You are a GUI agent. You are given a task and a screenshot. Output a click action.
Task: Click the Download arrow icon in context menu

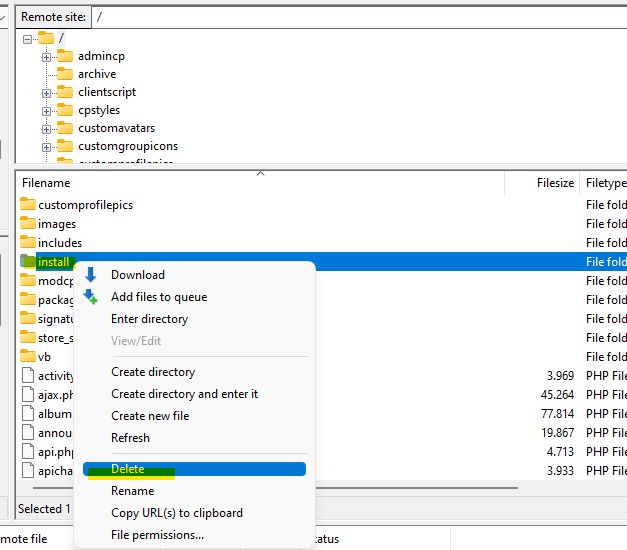91,275
